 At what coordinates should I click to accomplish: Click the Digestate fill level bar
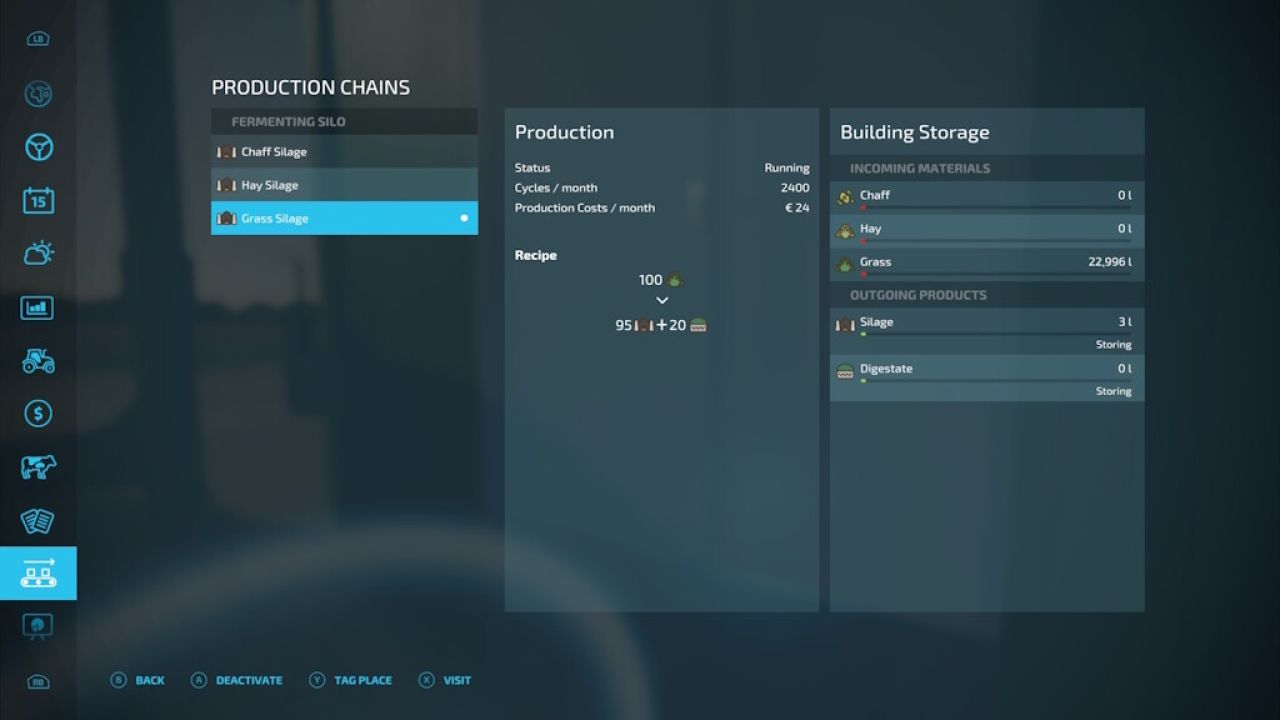(x=996, y=381)
